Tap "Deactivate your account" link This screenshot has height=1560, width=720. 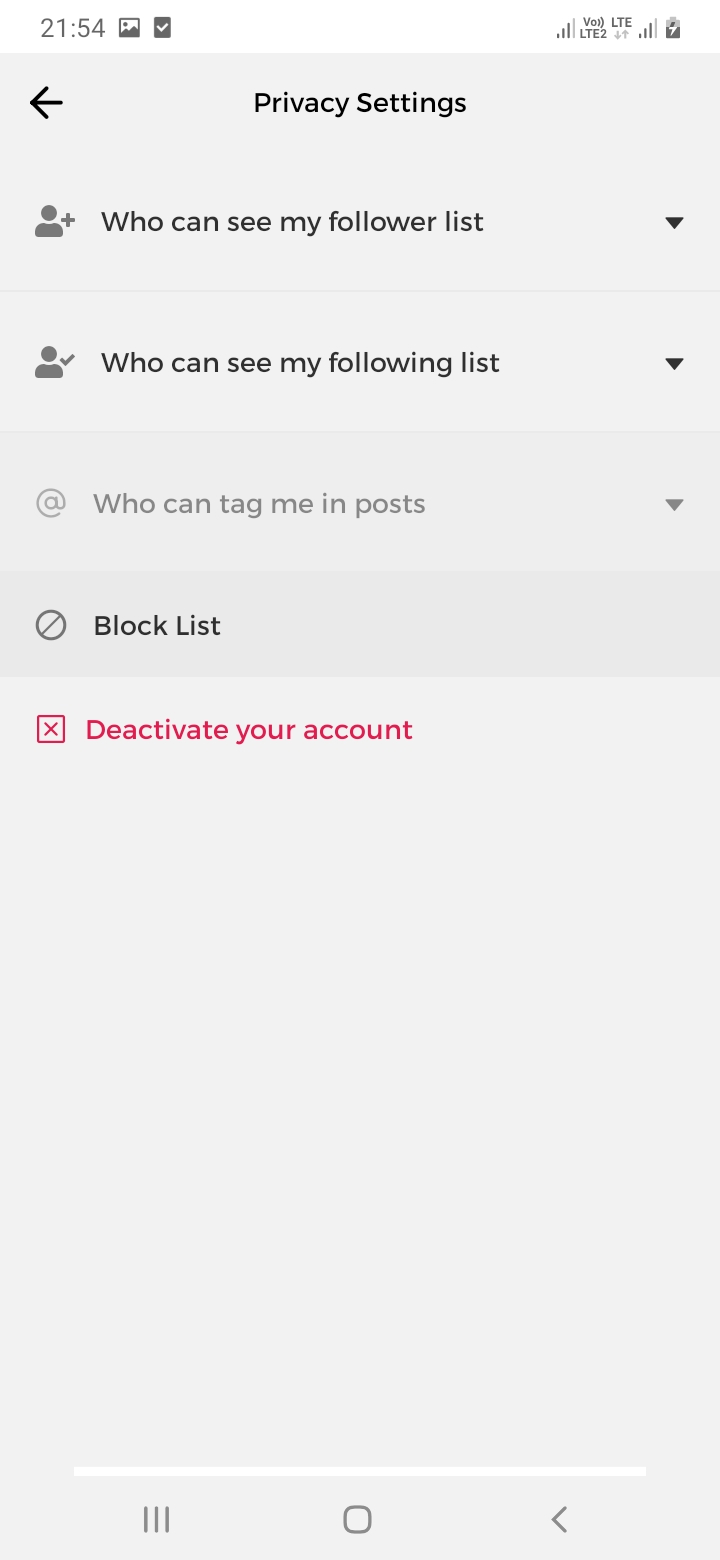pos(249,730)
